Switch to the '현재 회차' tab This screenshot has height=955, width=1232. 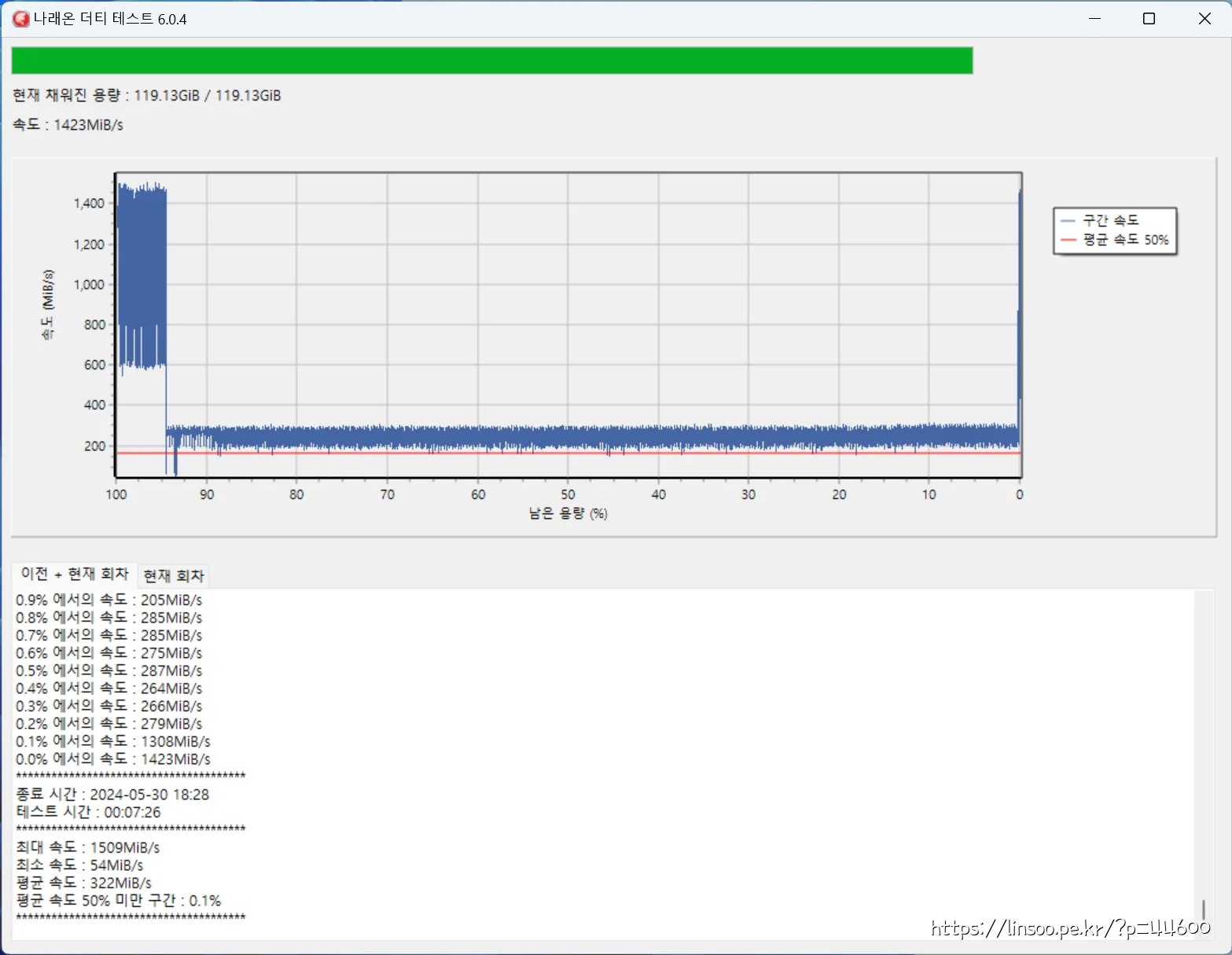174,575
